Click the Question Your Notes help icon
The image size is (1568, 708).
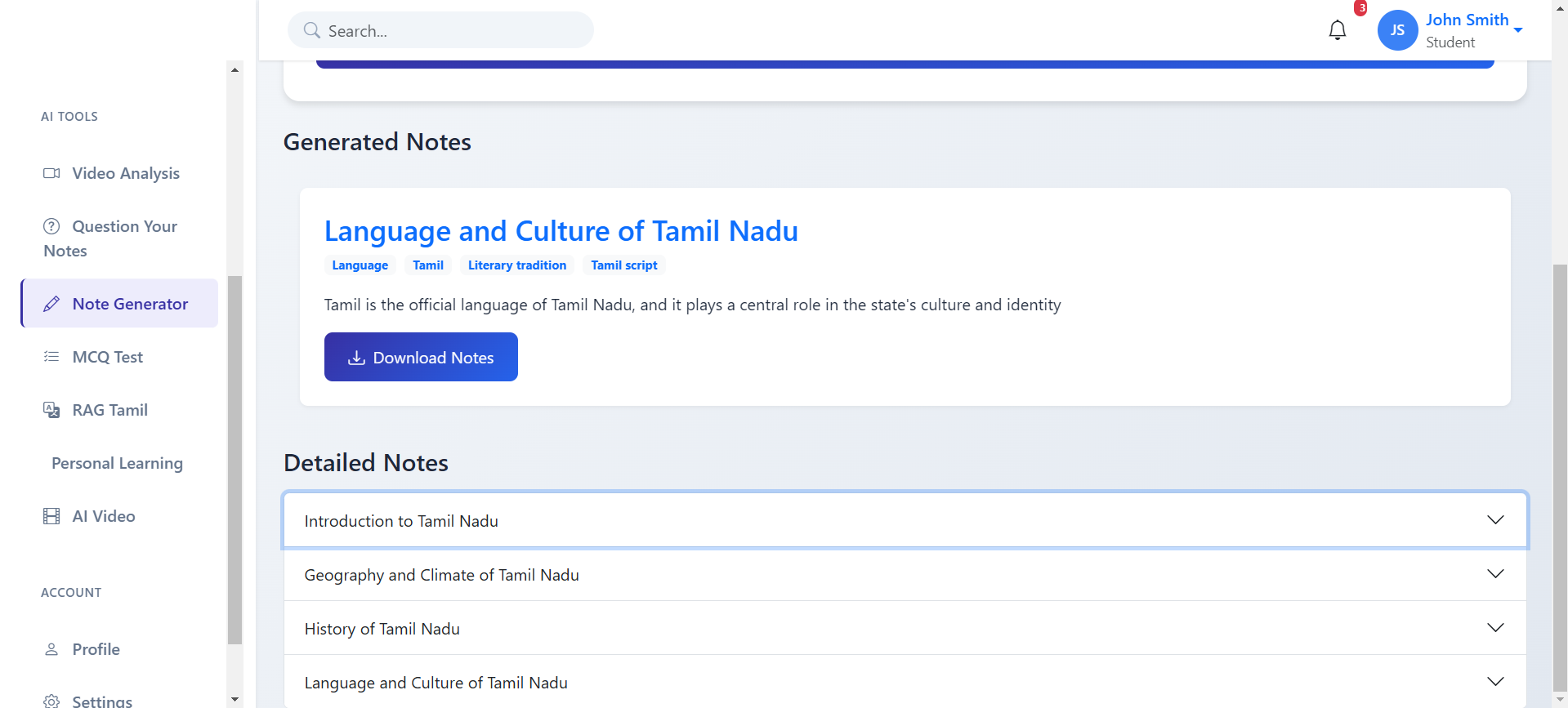tap(51, 226)
